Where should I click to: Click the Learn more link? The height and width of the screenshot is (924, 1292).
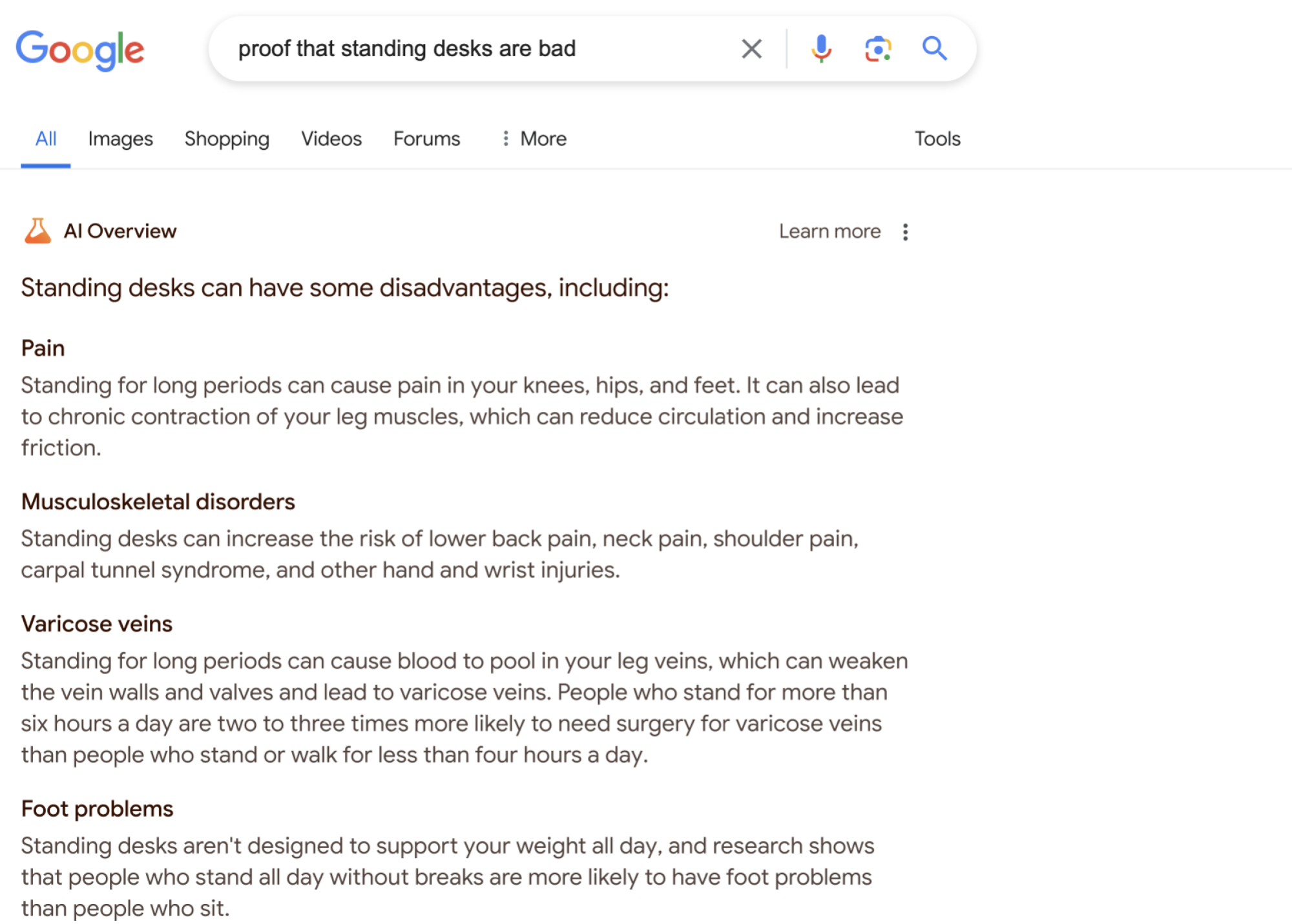click(x=829, y=231)
